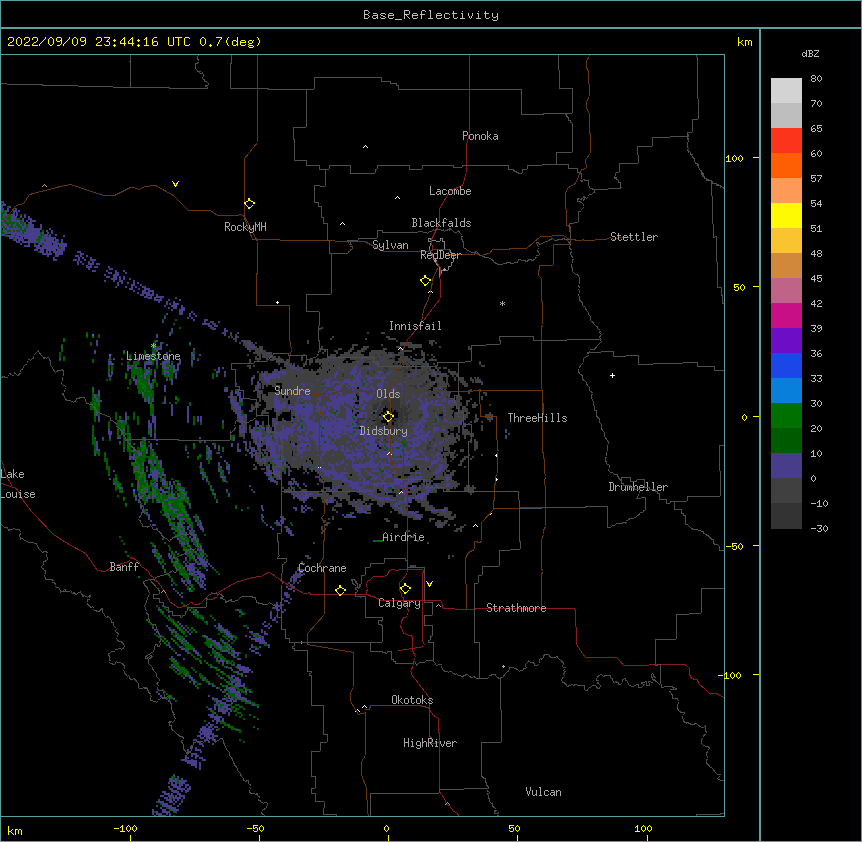Click the Lacombe city label
The image size is (862, 842).
click(450, 191)
